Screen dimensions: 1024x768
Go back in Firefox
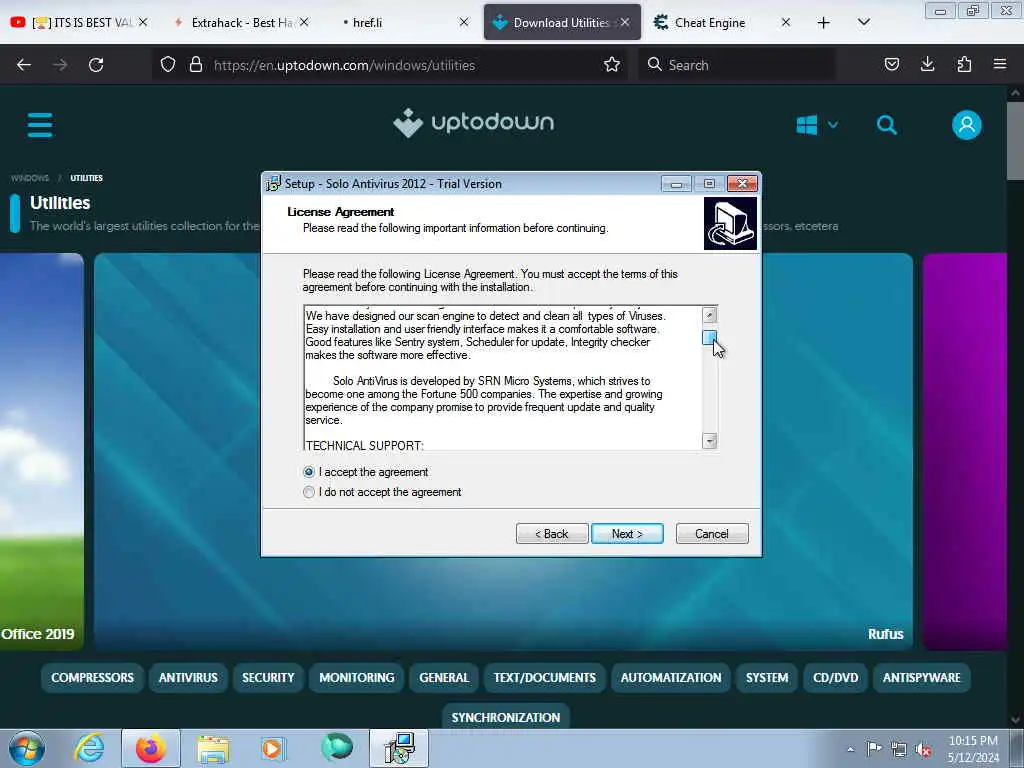[x=24, y=65]
